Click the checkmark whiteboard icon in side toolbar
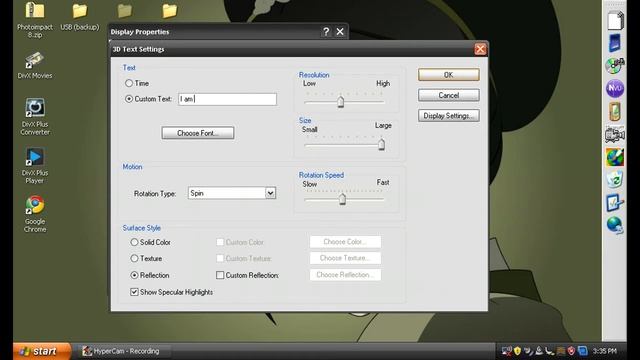 (615, 202)
